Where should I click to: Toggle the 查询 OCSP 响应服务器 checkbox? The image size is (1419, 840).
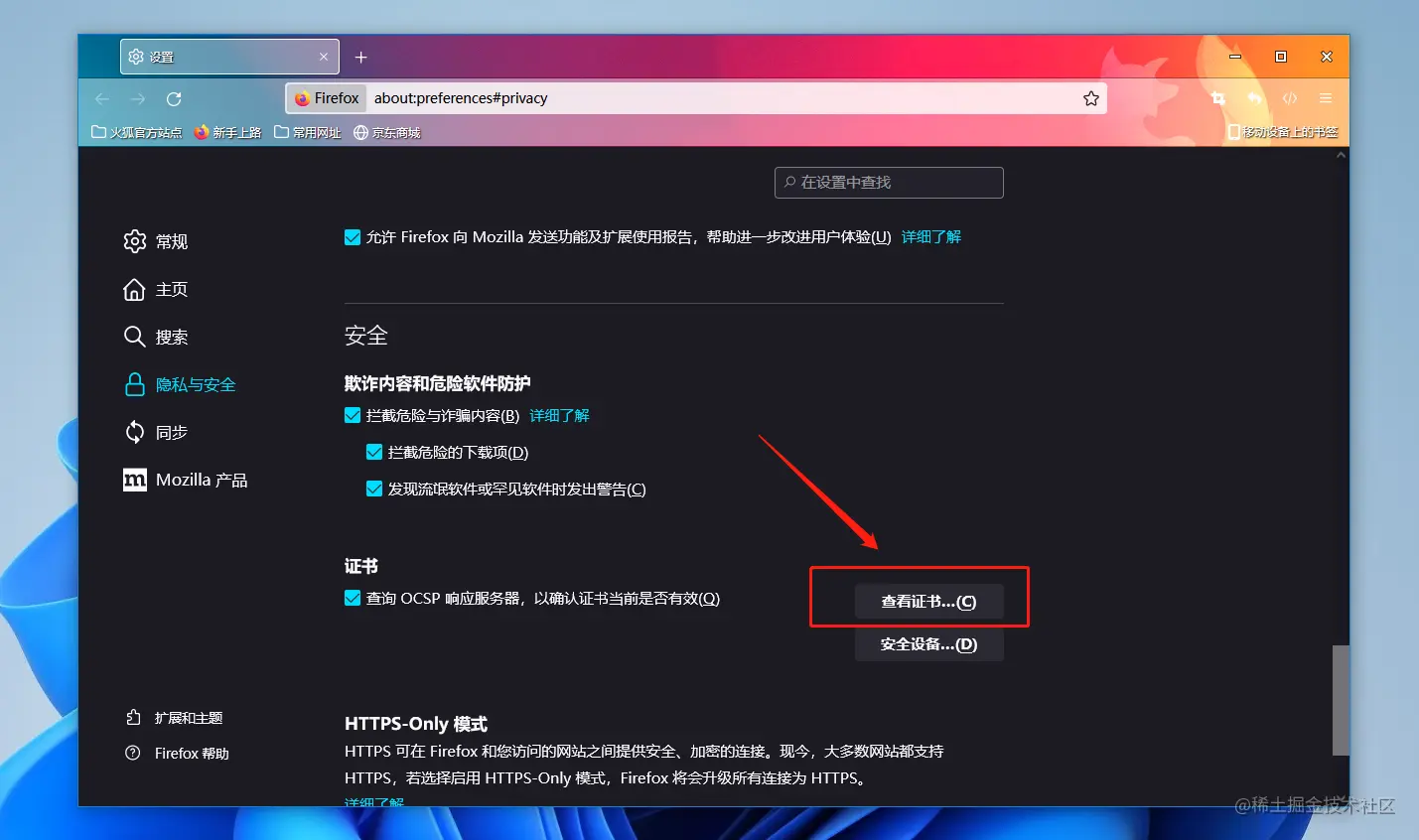click(353, 598)
